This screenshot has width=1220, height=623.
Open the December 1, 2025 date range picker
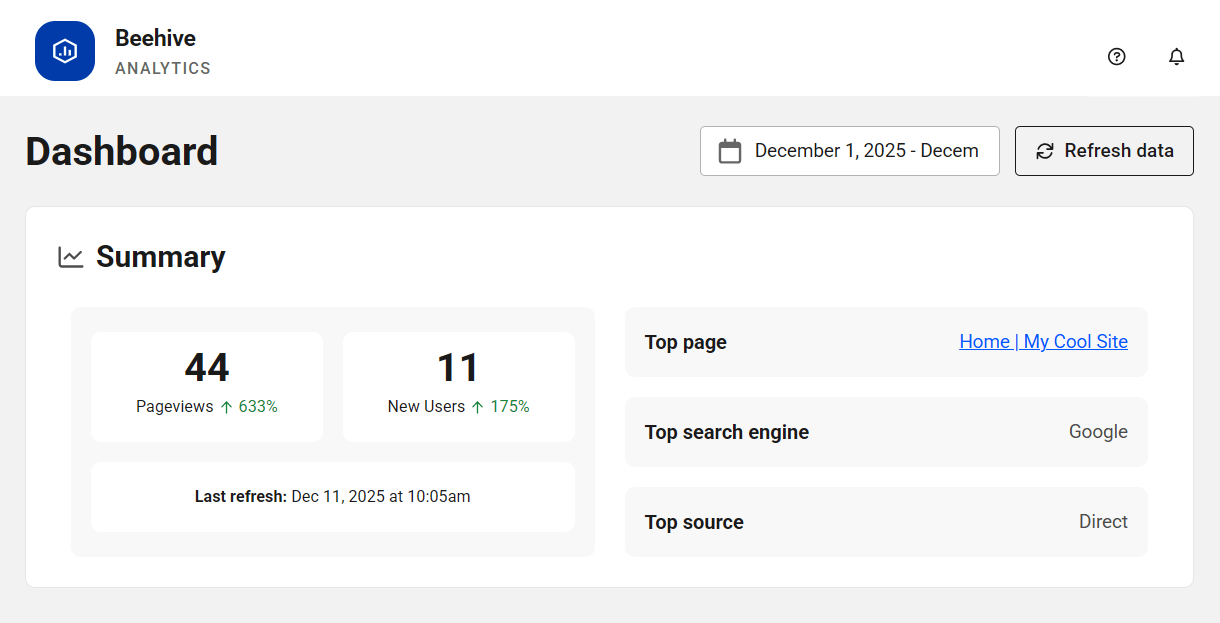pos(850,151)
